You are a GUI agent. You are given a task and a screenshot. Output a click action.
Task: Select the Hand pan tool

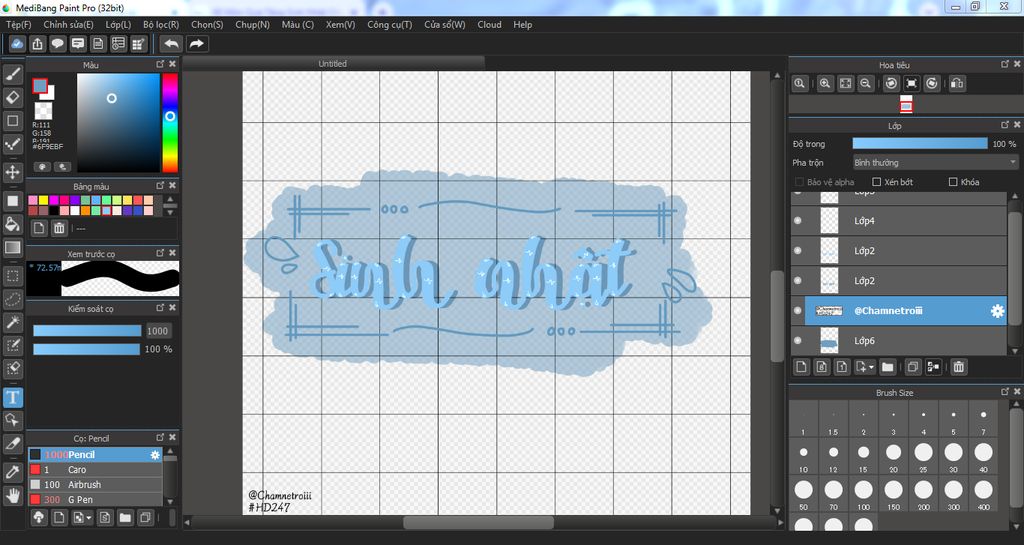12,495
